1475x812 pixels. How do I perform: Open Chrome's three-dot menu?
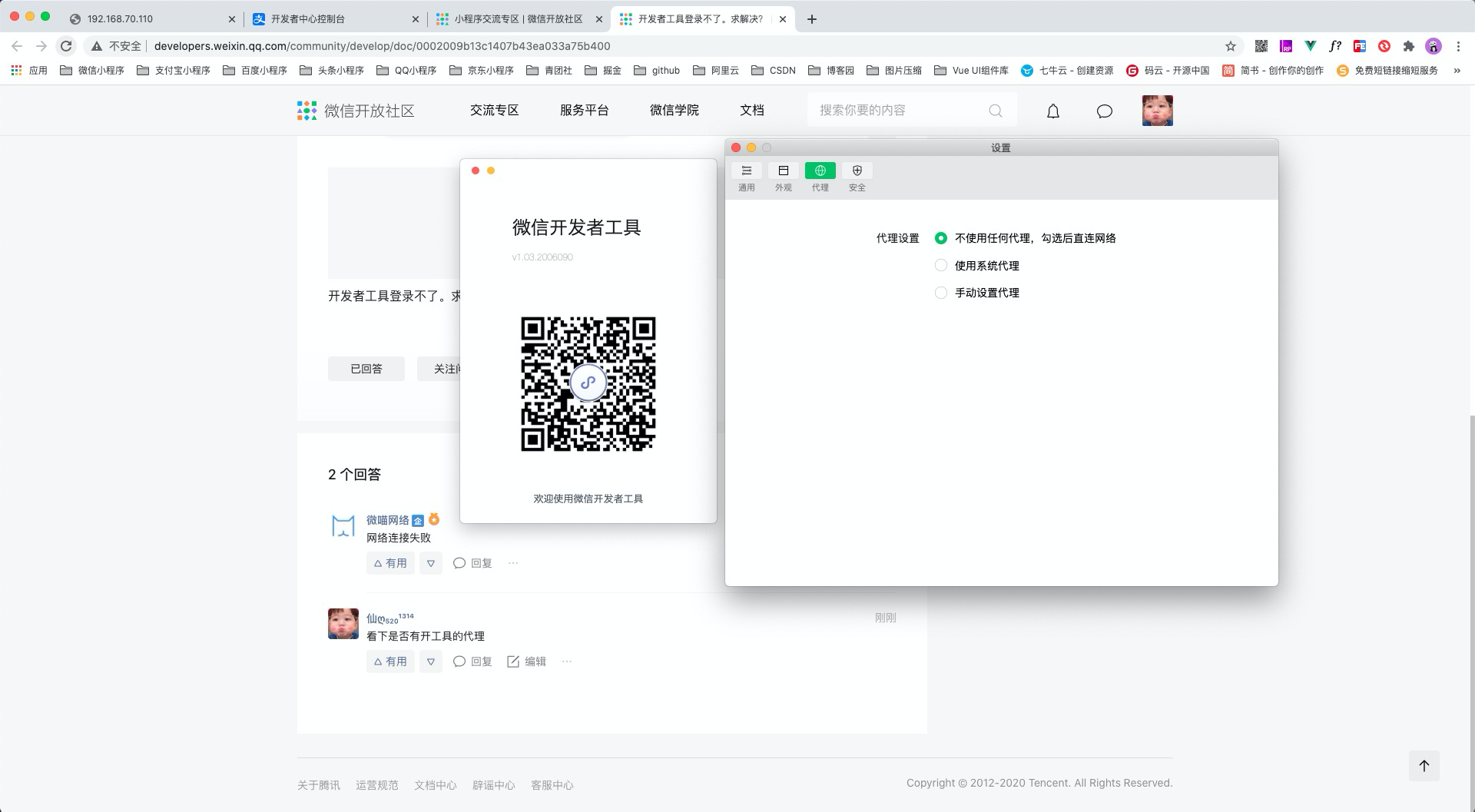click(1458, 46)
